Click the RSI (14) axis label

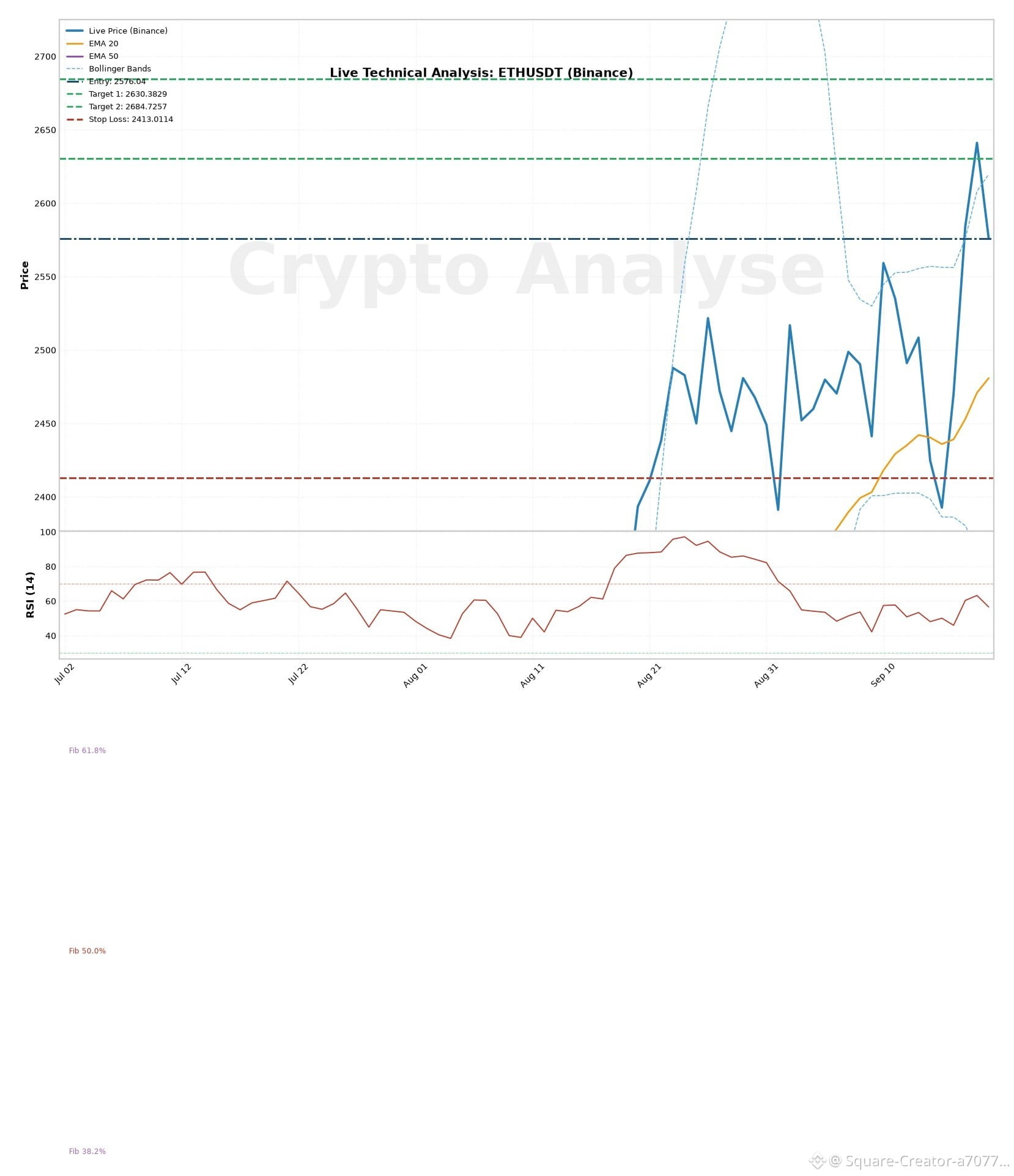point(30,595)
